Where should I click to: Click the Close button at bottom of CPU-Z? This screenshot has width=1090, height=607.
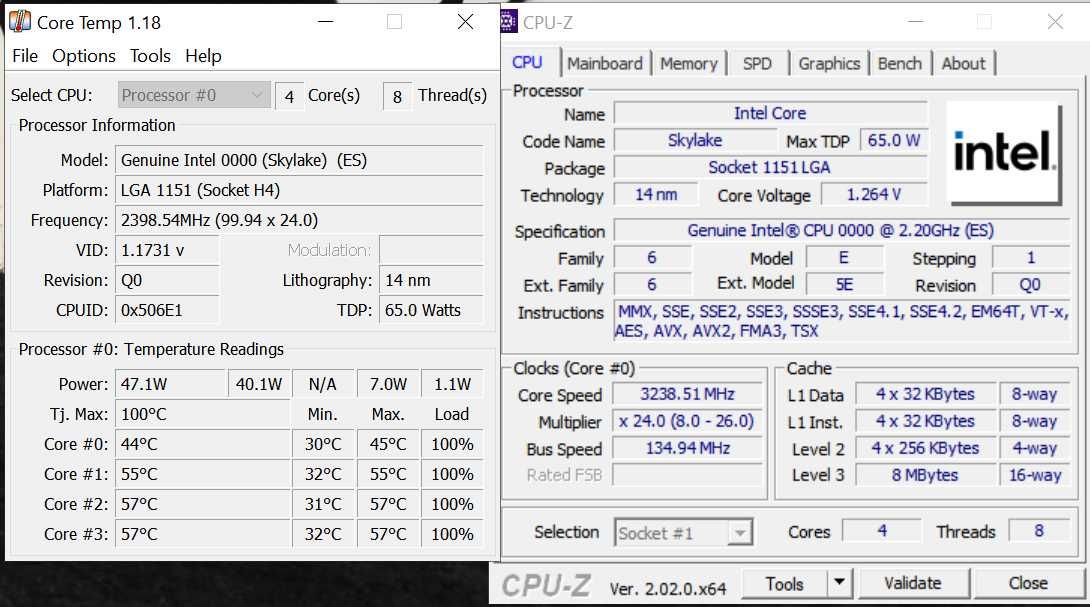1028,583
